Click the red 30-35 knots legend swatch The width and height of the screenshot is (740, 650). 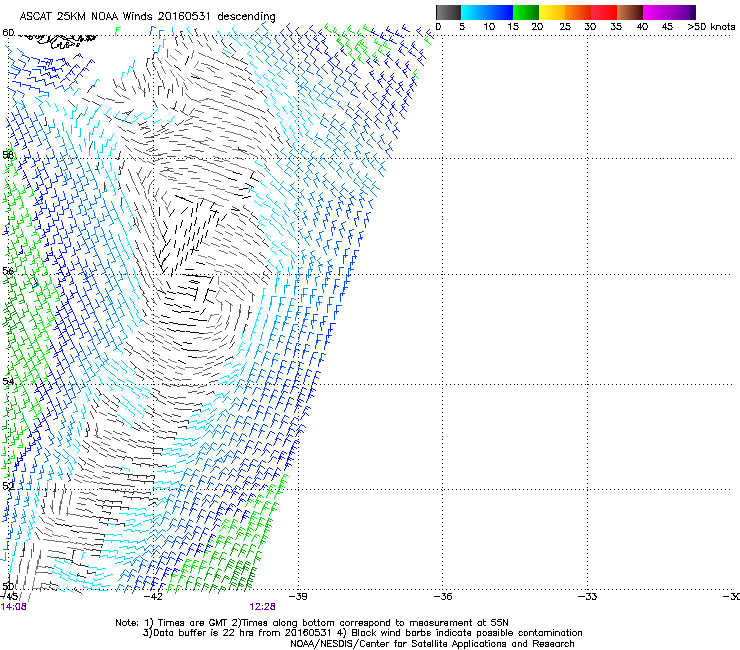(604, 12)
